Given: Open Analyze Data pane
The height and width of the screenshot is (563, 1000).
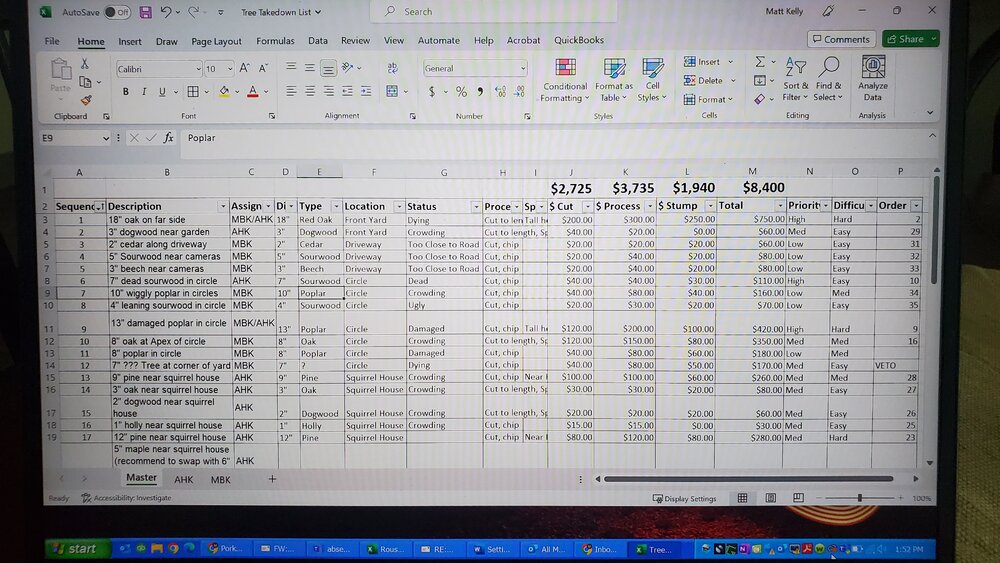Looking at the screenshot, I should pos(872,78).
